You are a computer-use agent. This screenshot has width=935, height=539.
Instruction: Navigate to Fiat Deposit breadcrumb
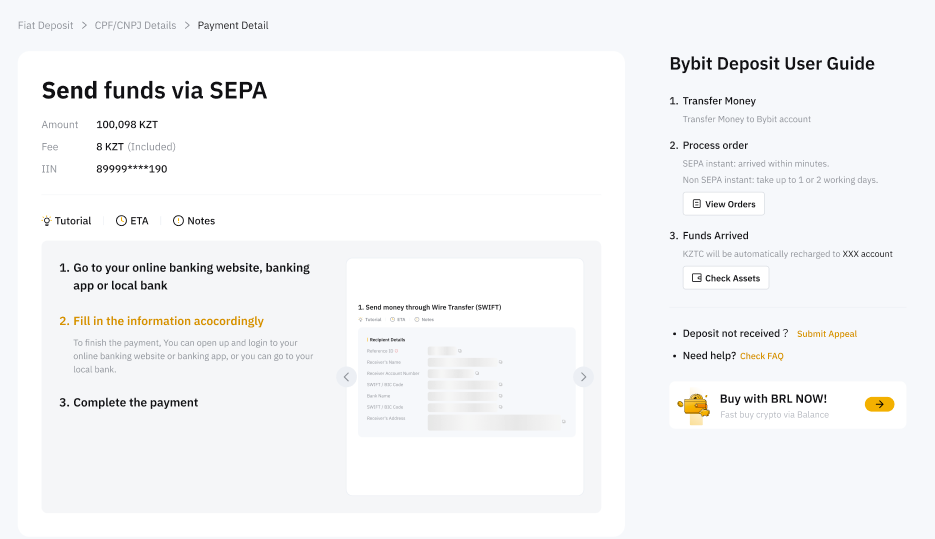[45, 25]
